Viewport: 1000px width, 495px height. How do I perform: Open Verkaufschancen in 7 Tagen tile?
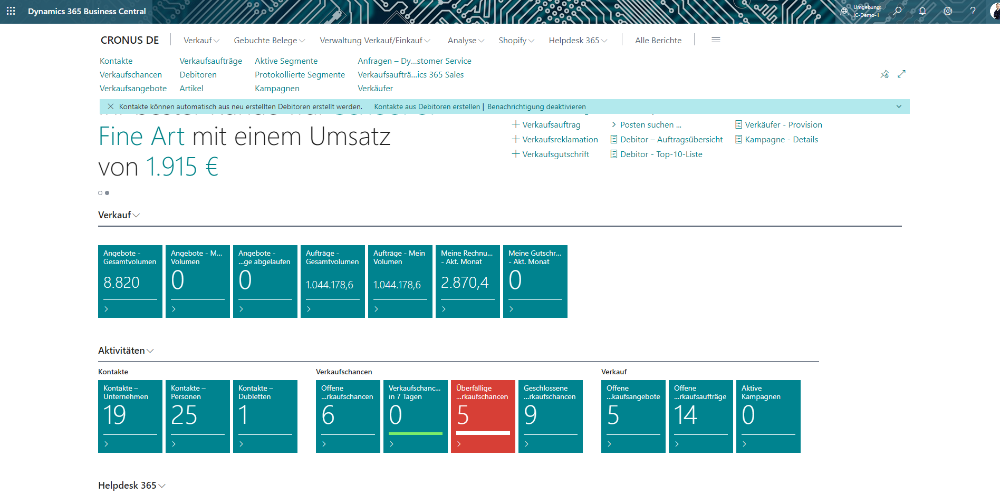415,417
